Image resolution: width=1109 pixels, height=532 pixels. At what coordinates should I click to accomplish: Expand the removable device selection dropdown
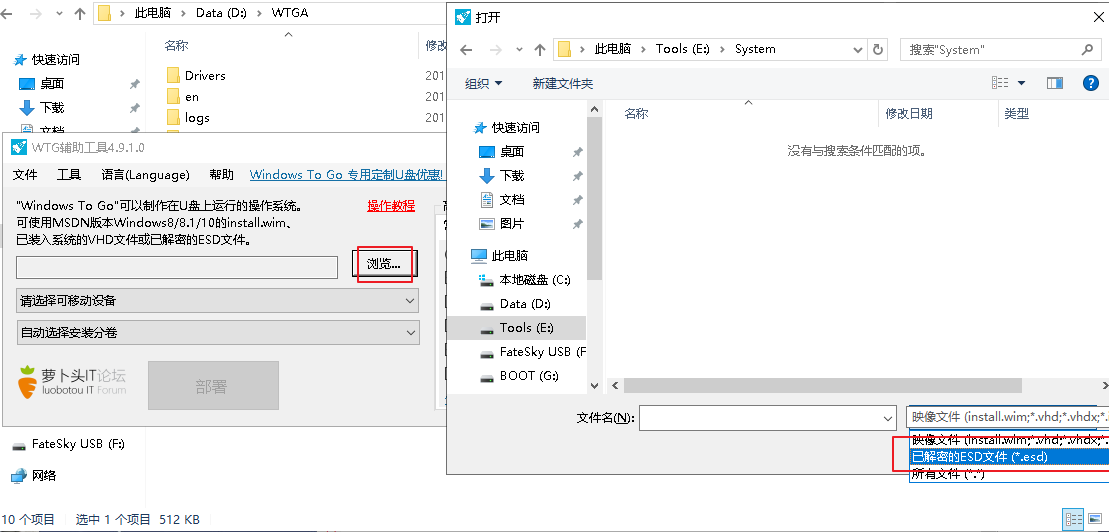217,301
